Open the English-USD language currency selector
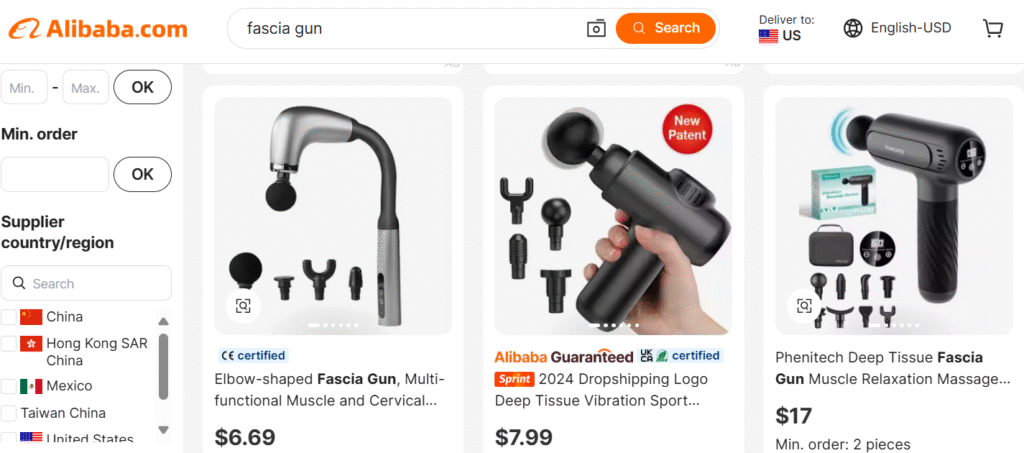The image size is (1024, 453). (x=897, y=28)
